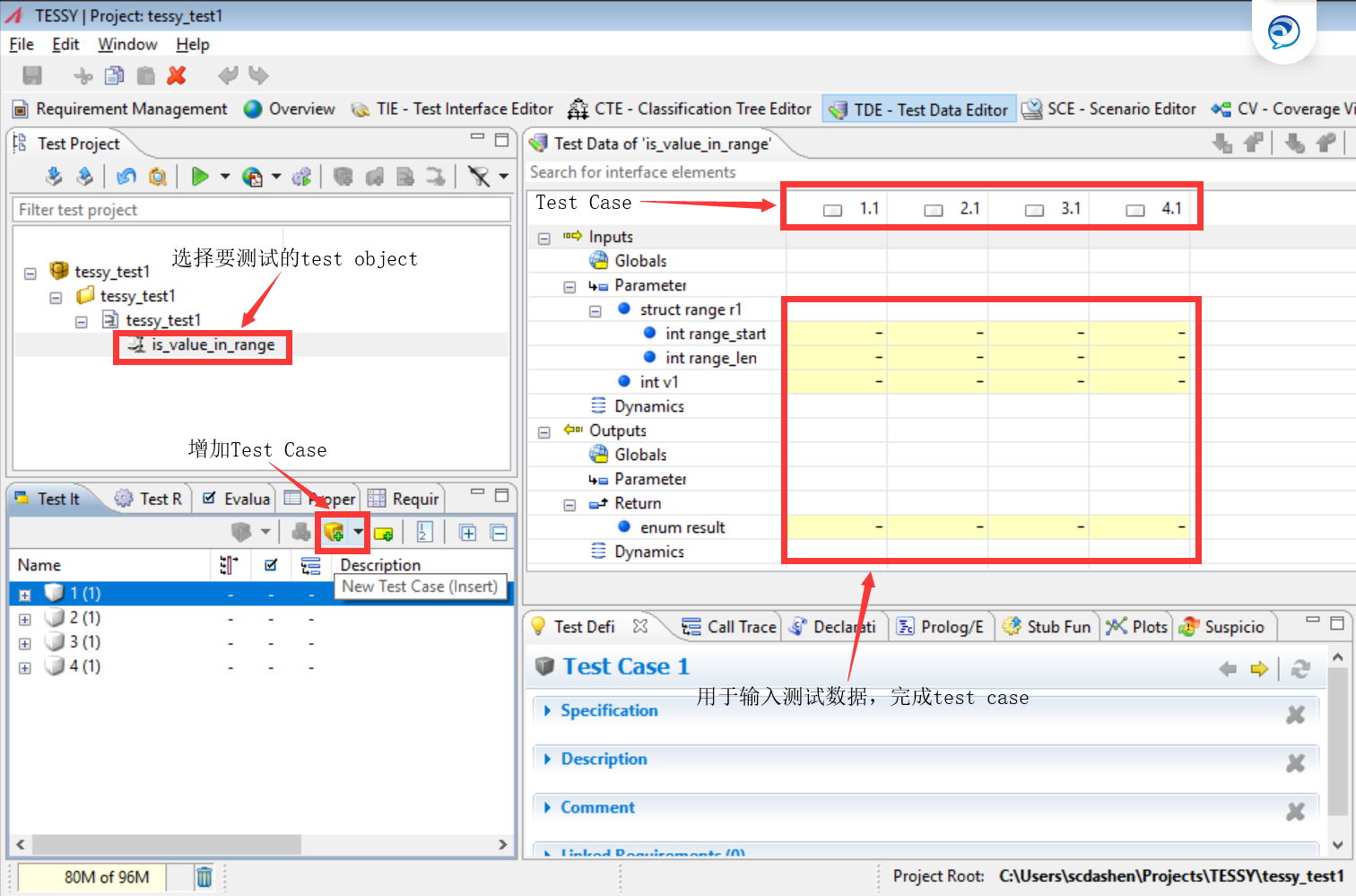The image size is (1356, 896).
Task: Click the X icon on Comment section
Action: (x=1295, y=812)
